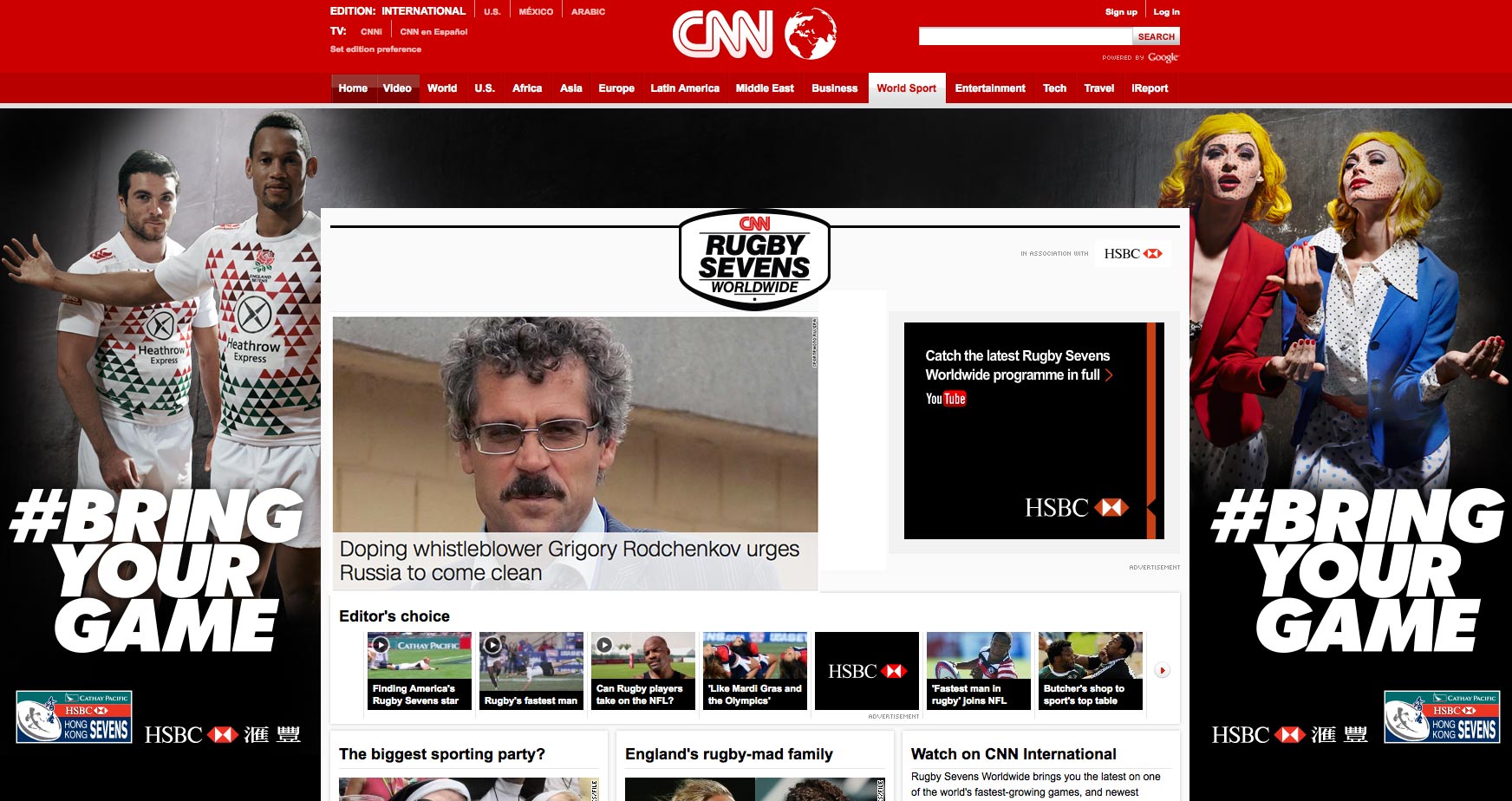Image resolution: width=1512 pixels, height=801 pixels.
Task: Play the 'Rugby's fastest man' video icon
Action: pyautogui.click(x=492, y=645)
